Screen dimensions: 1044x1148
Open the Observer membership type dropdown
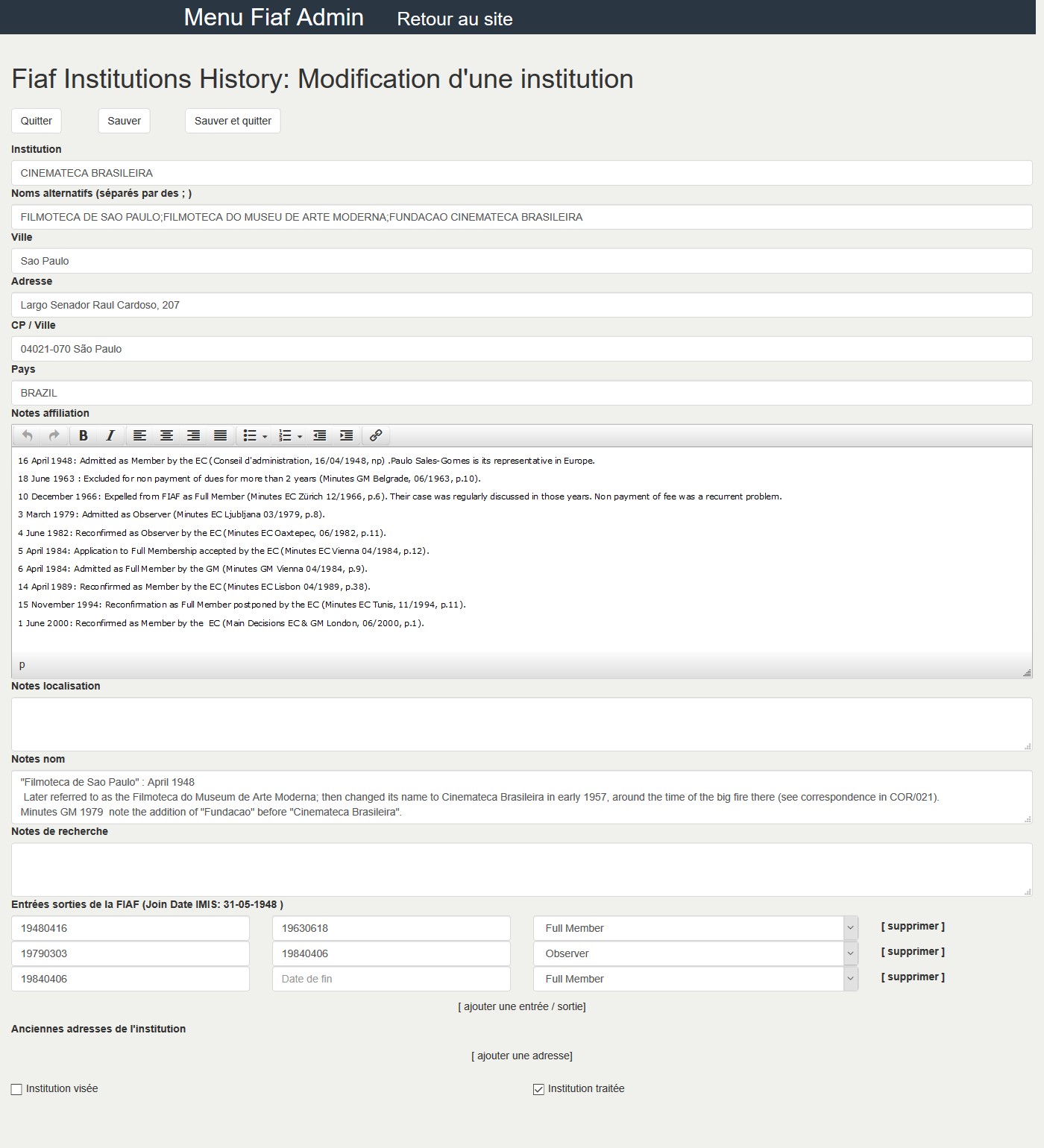pos(696,953)
